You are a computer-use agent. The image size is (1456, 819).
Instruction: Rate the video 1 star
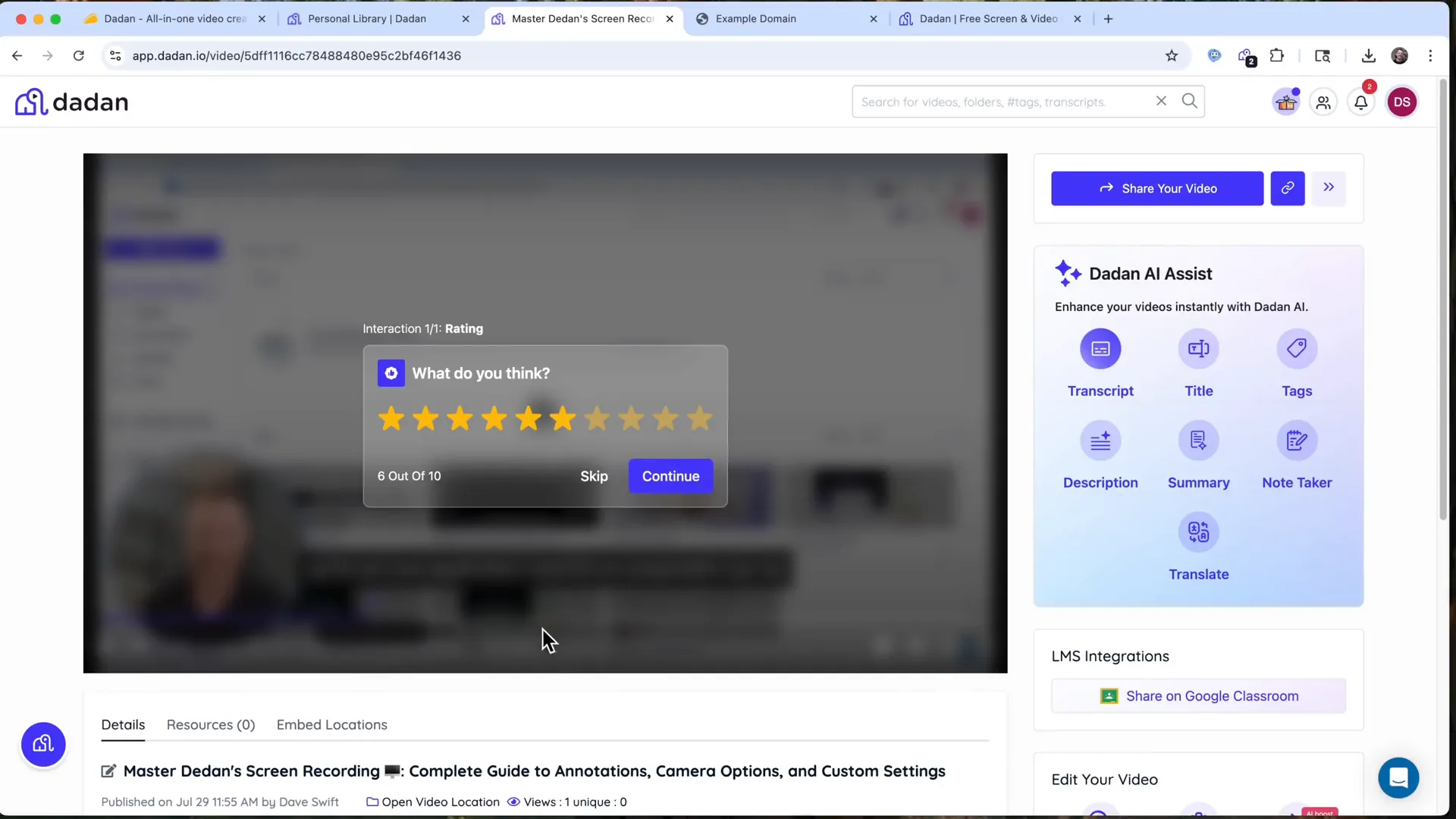point(391,418)
